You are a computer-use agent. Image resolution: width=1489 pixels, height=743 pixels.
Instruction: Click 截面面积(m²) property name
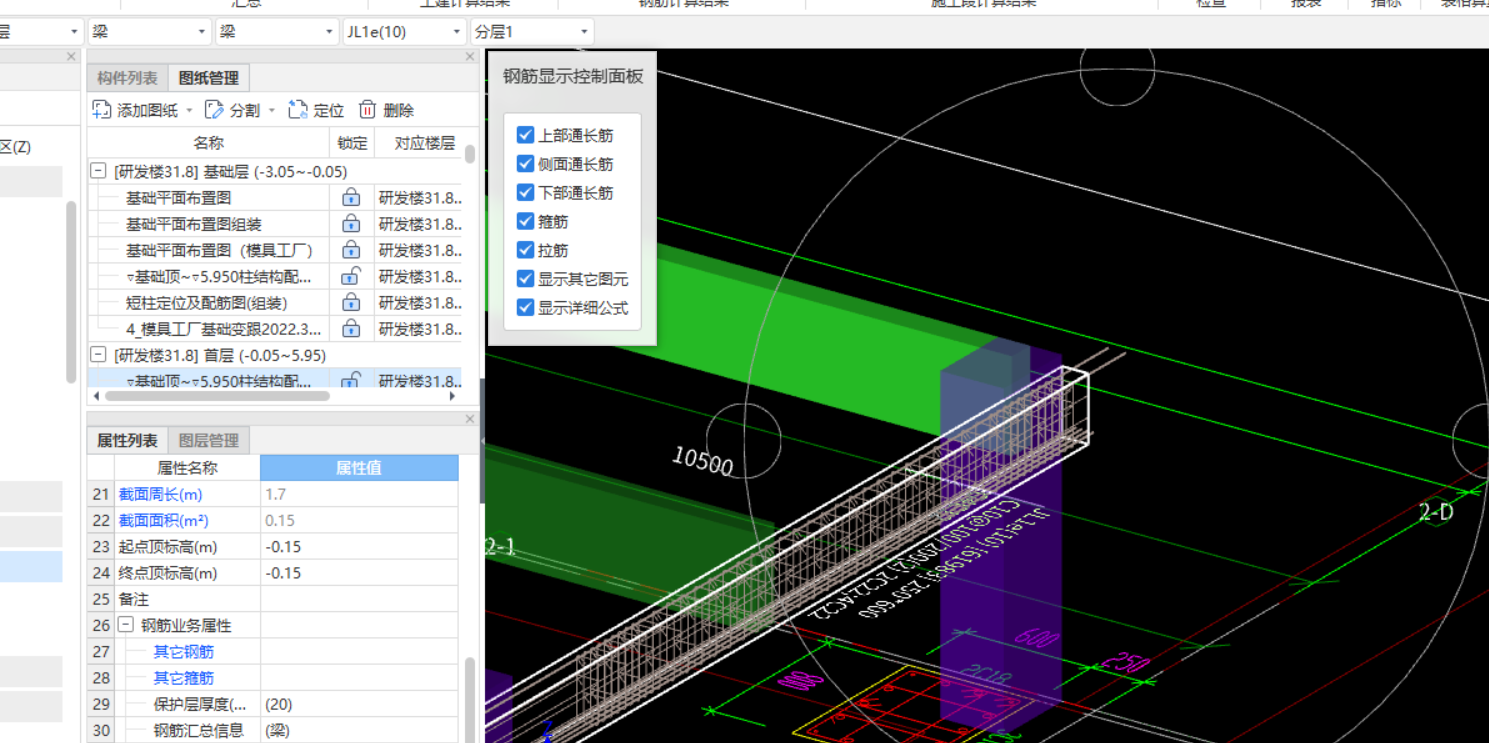click(x=163, y=520)
